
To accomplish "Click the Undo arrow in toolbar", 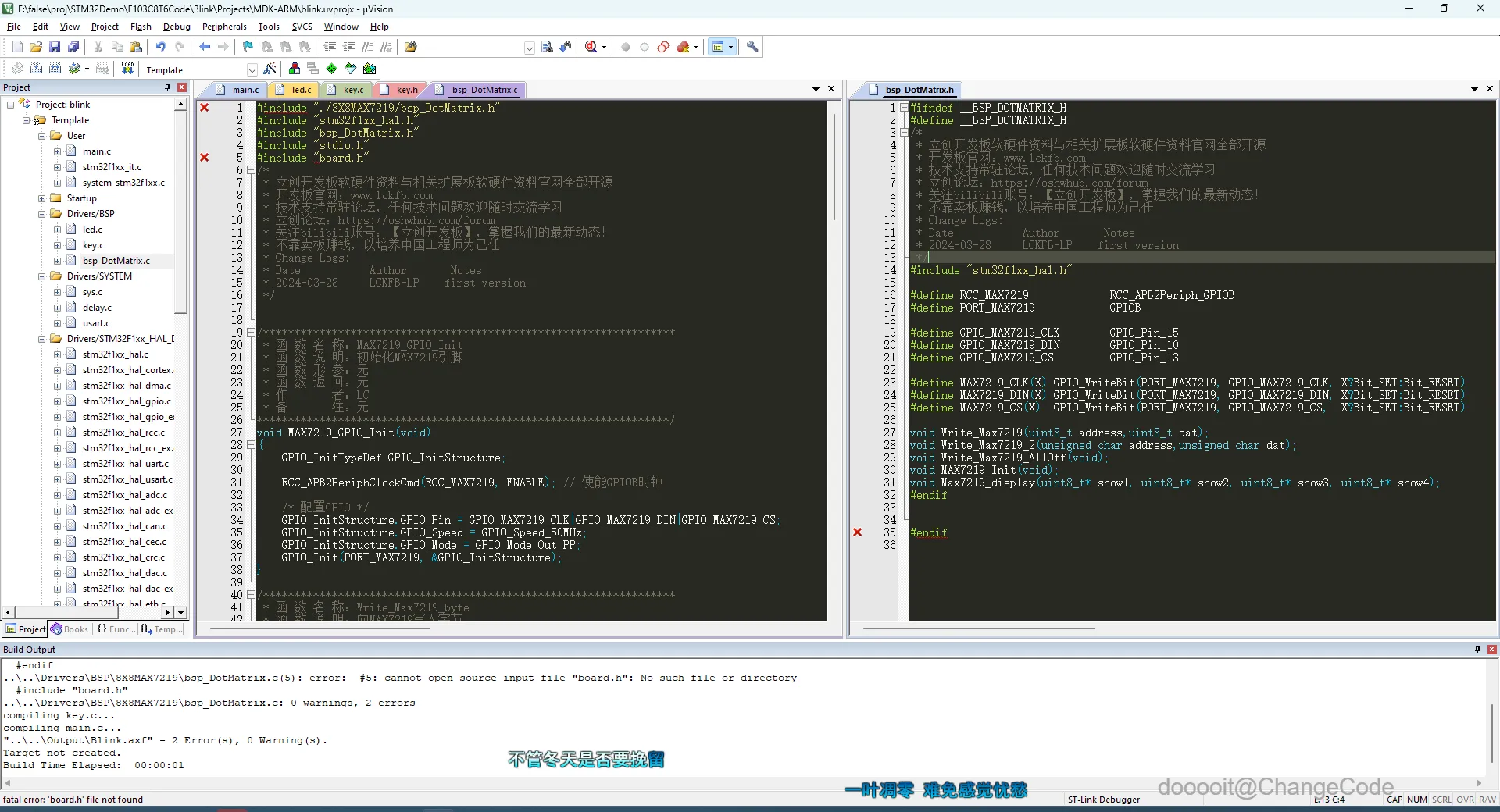I will (160, 47).
